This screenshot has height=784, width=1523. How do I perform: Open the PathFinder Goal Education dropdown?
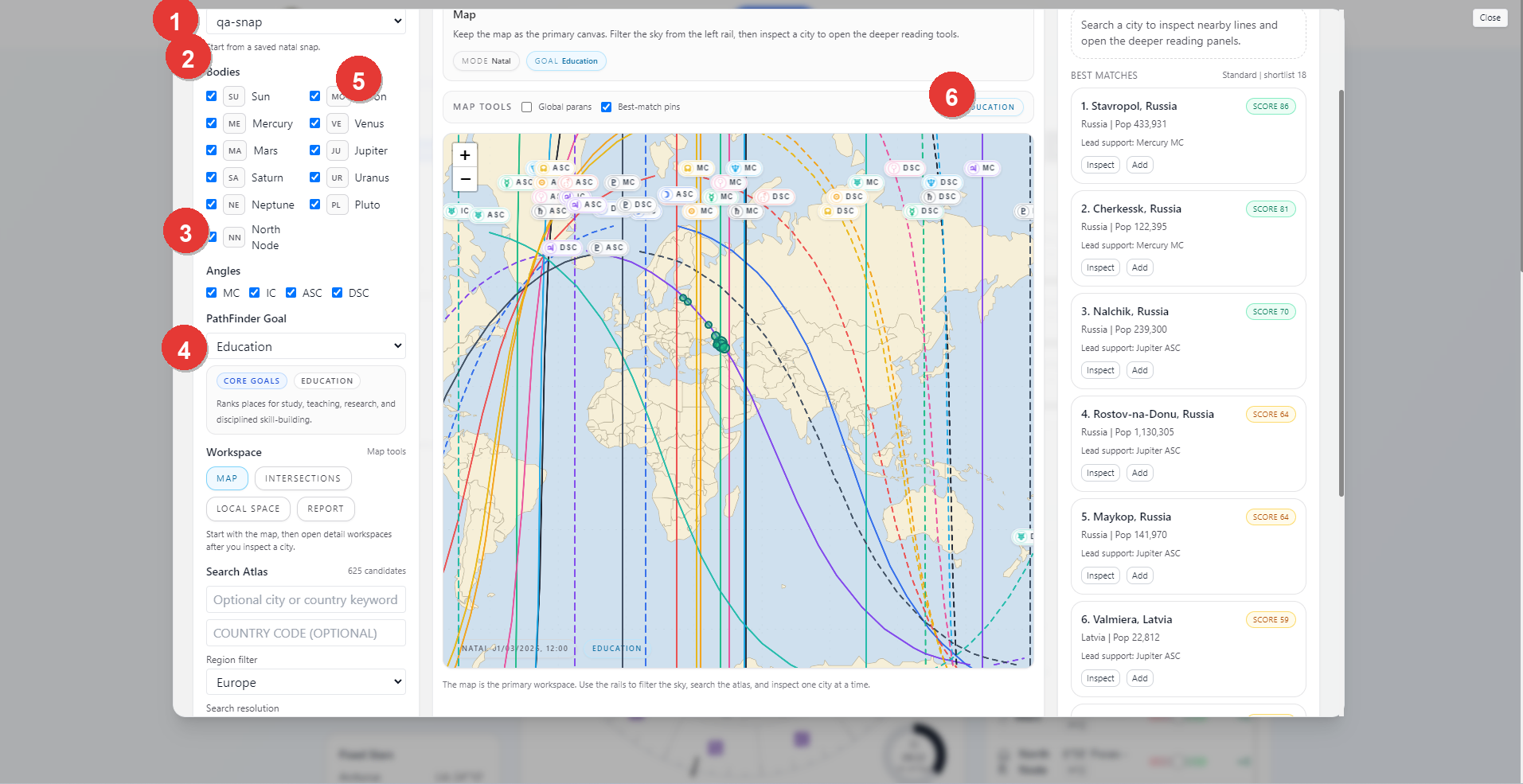306,346
